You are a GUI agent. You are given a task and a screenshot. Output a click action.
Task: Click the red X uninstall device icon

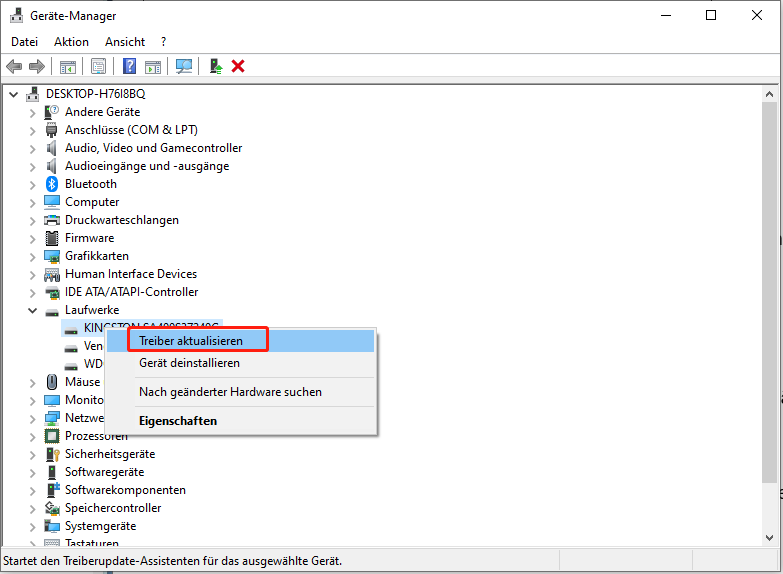coord(238,66)
